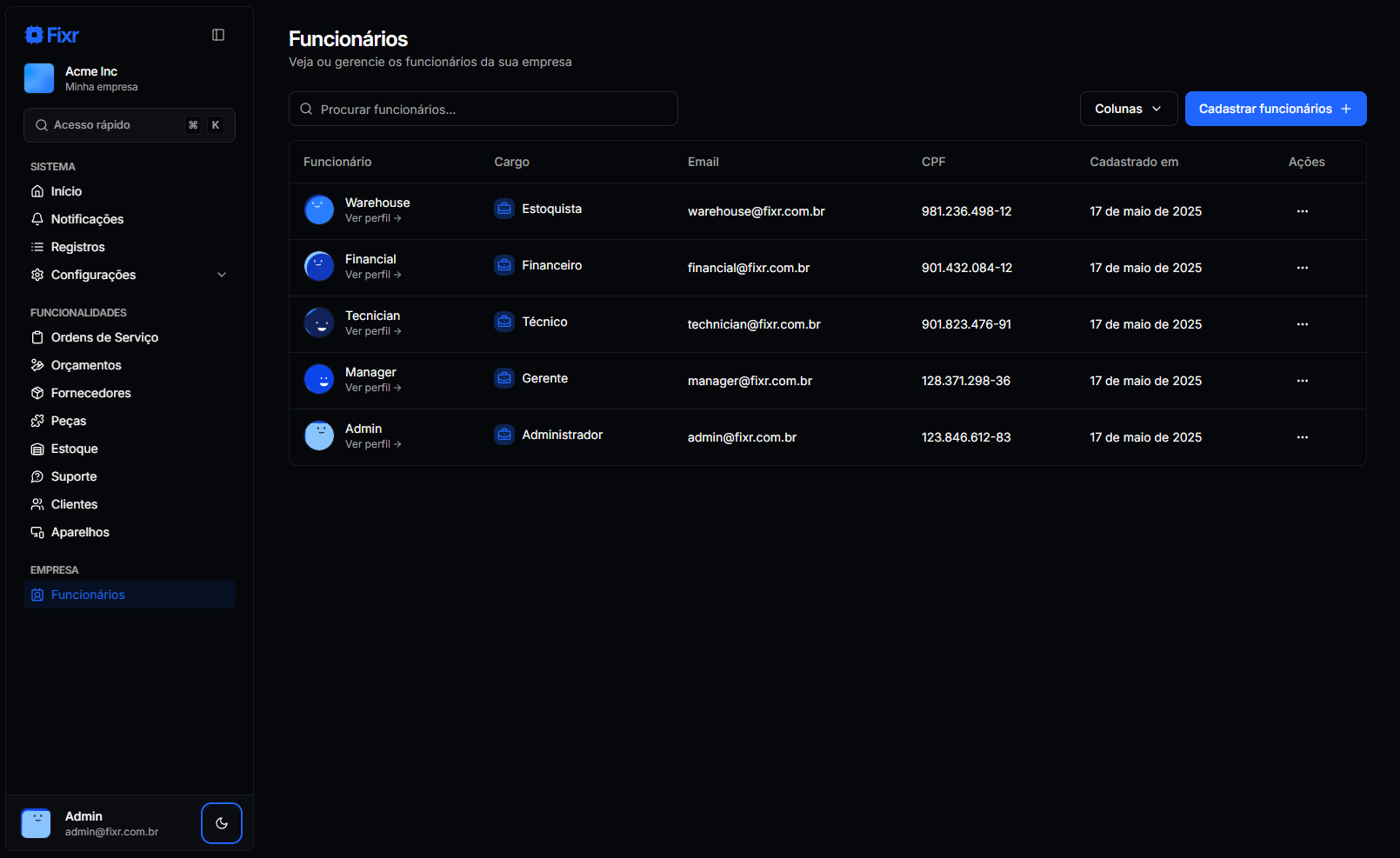Click Cadastrar funcionários button
The width and height of the screenshot is (1400, 858).
(x=1275, y=109)
